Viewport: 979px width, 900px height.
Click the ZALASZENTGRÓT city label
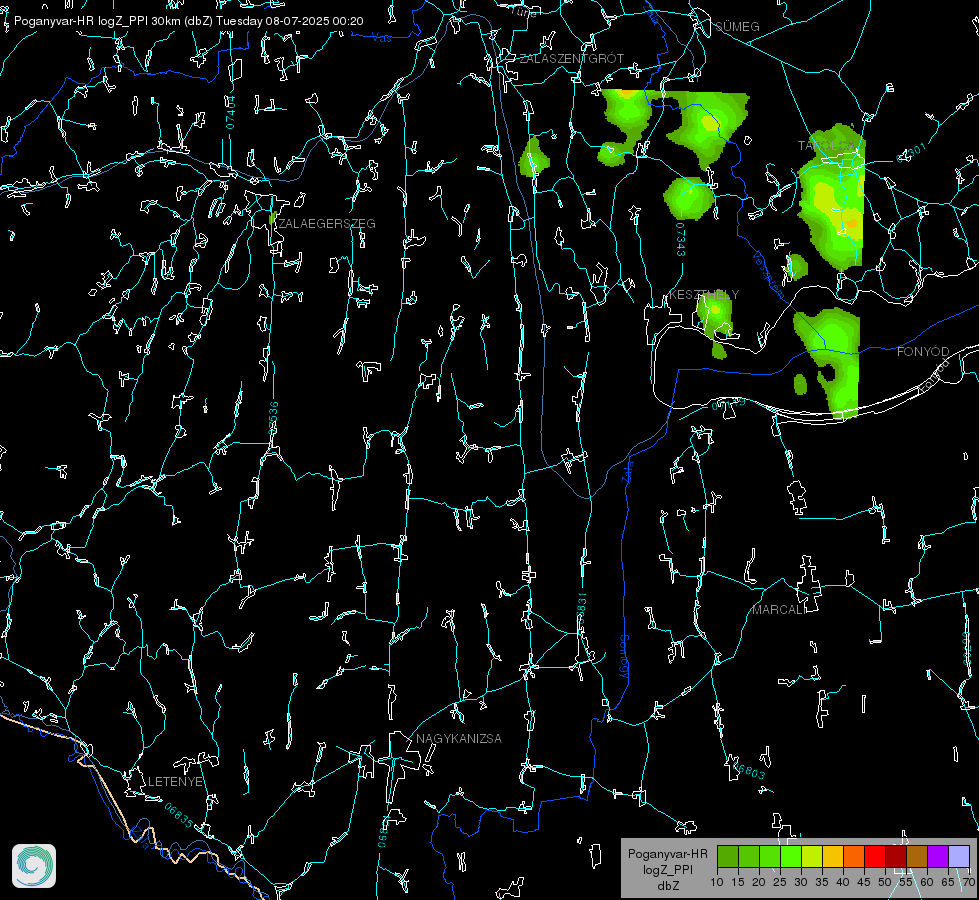(571, 59)
